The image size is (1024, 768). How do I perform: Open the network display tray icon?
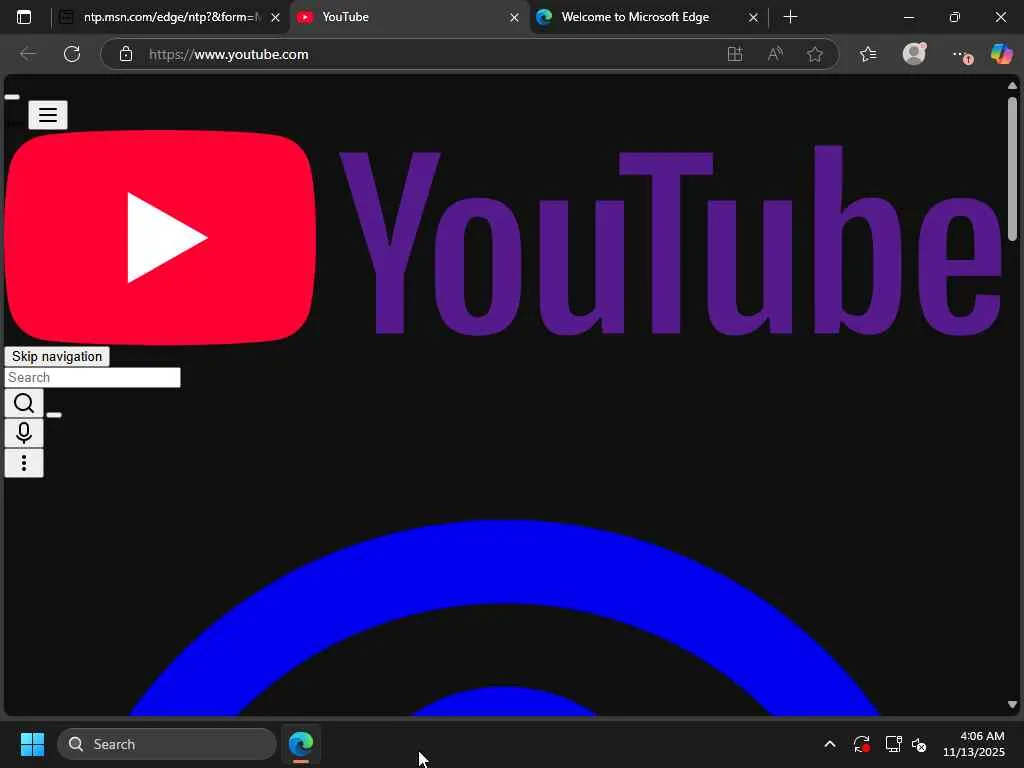(x=893, y=744)
